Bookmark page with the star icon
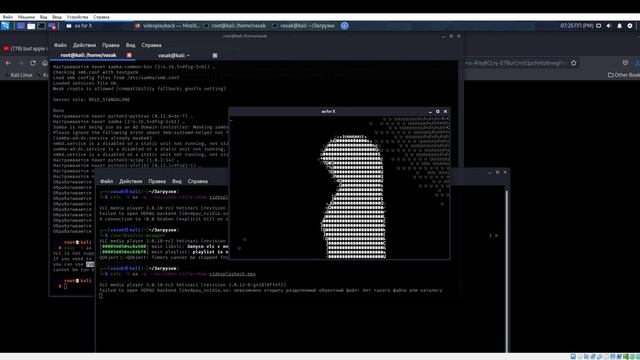640x360 pixels. [573, 63]
